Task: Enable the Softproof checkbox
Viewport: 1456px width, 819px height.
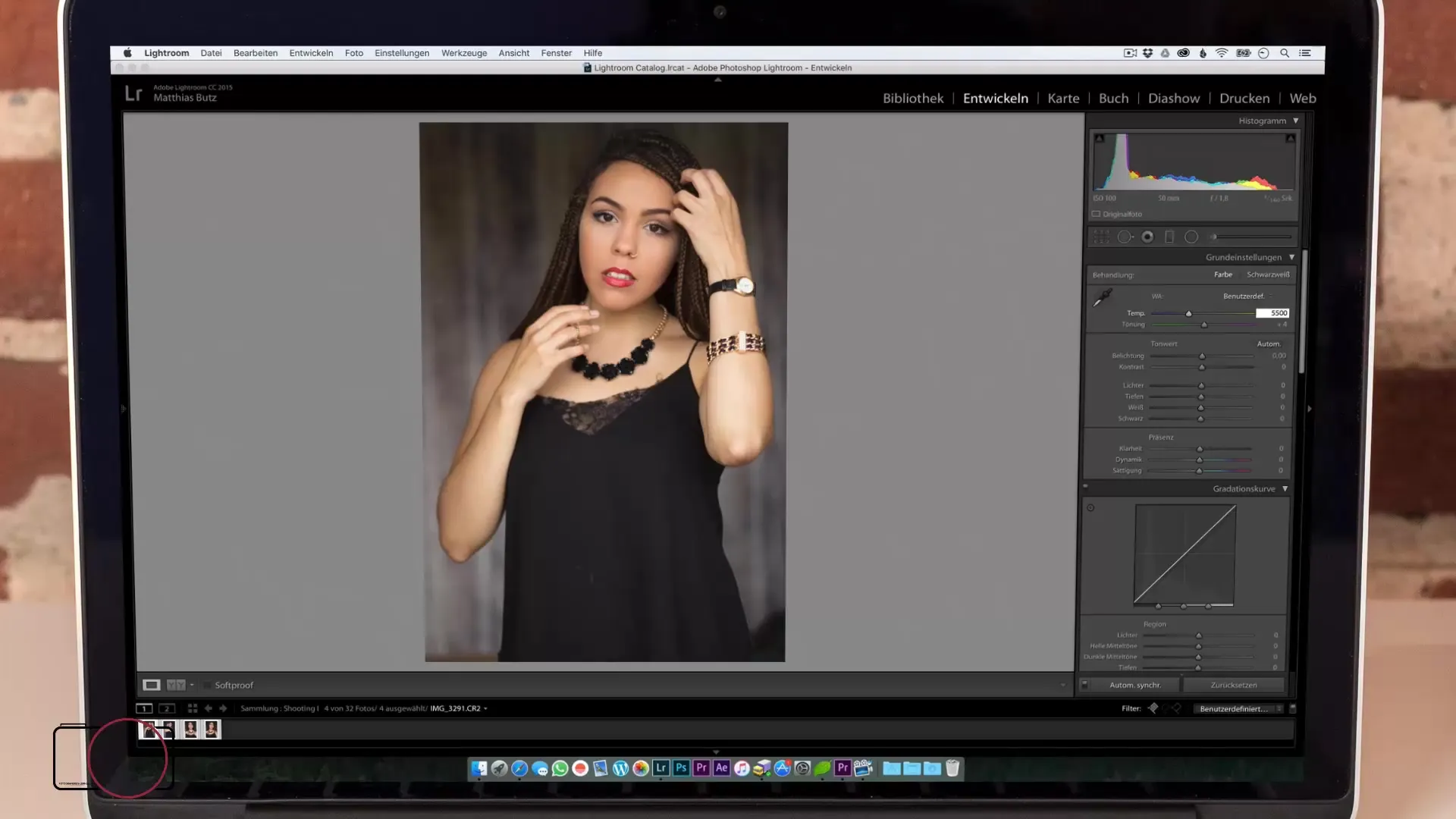Action: coord(207,685)
